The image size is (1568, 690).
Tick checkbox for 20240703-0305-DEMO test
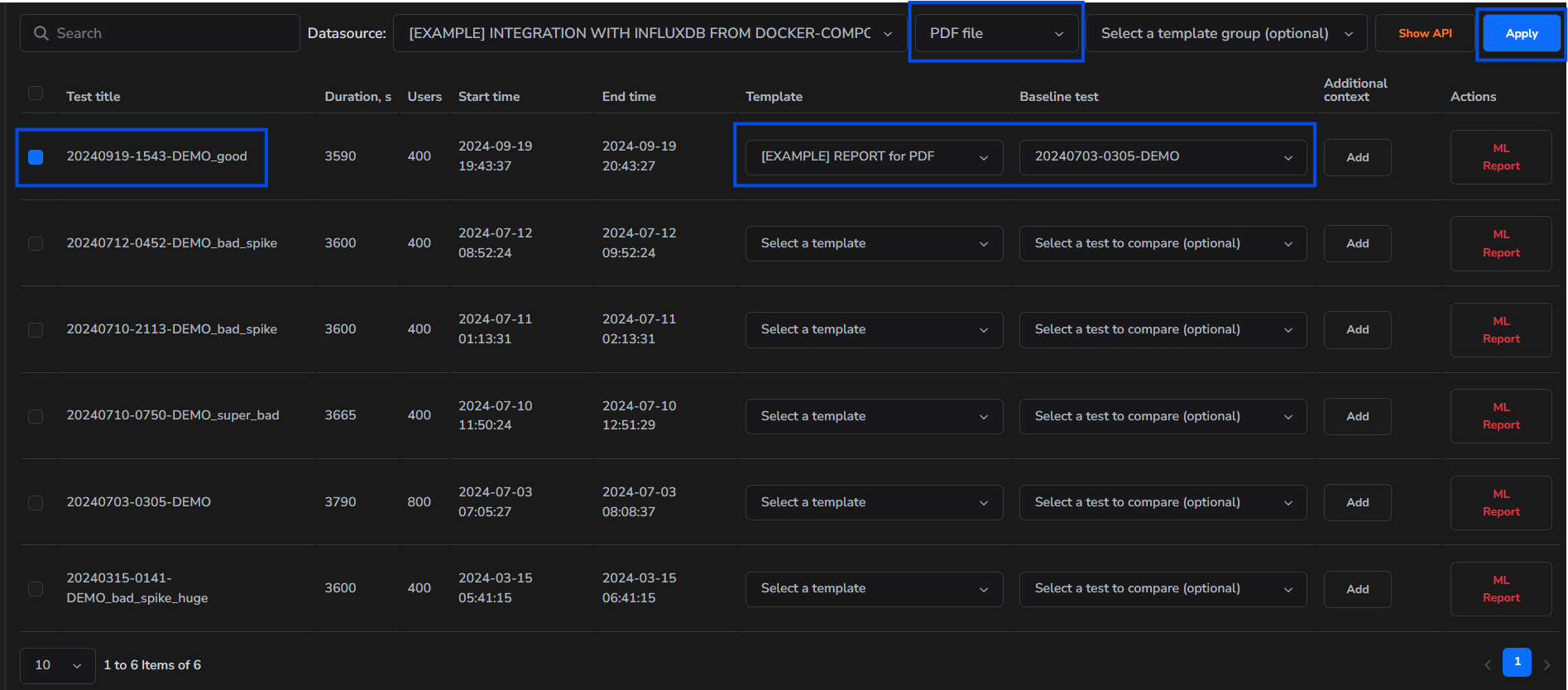tap(36, 503)
